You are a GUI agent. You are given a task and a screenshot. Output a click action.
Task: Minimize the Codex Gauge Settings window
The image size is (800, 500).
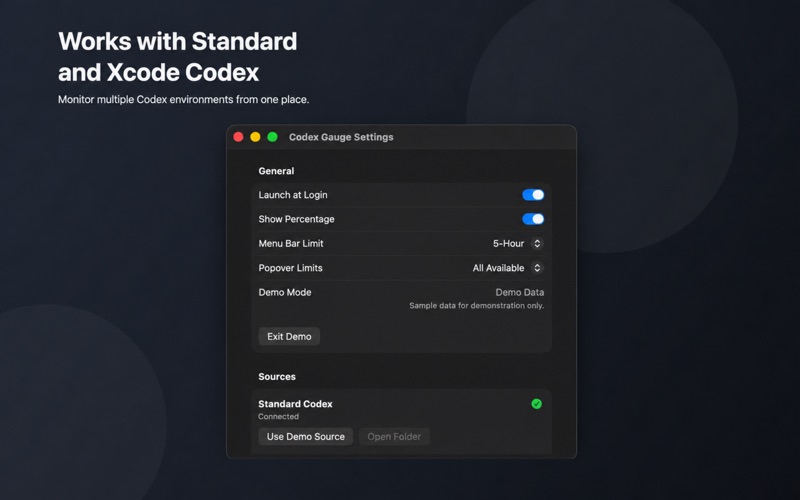(255, 137)
